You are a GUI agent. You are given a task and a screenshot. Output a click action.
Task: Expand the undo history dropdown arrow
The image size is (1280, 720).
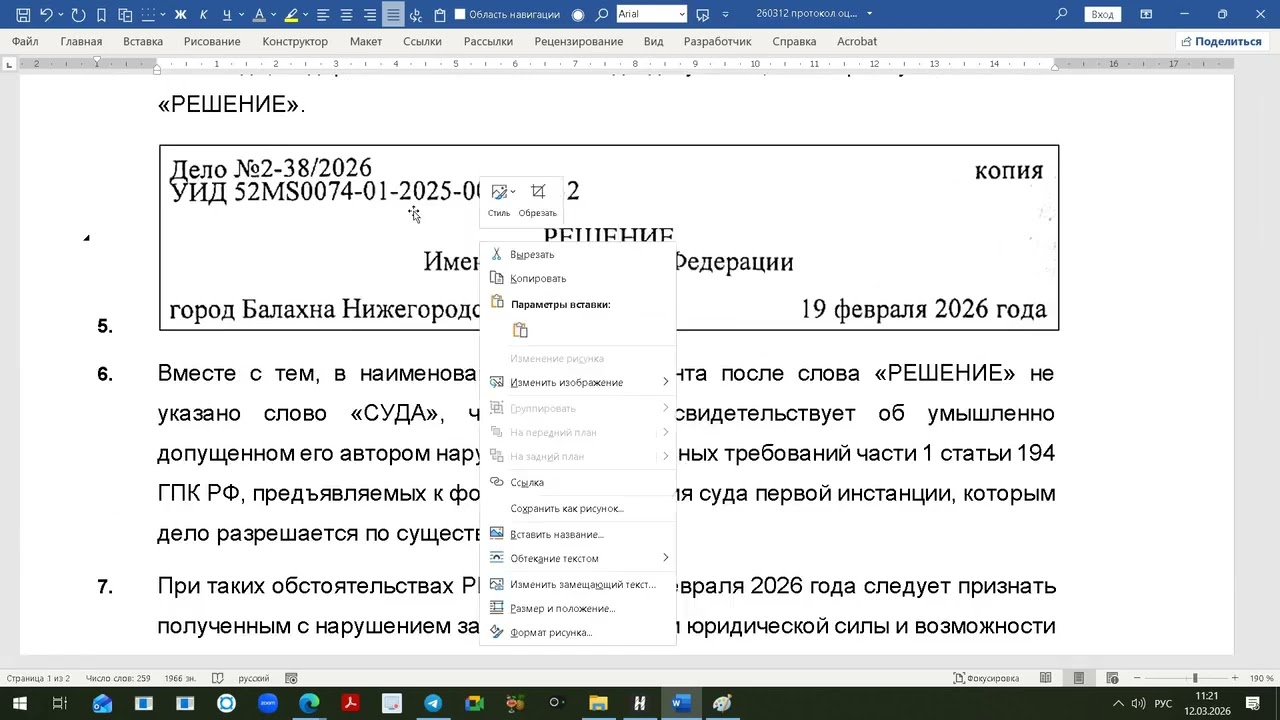pyautogui.click(x=60, y=15)
